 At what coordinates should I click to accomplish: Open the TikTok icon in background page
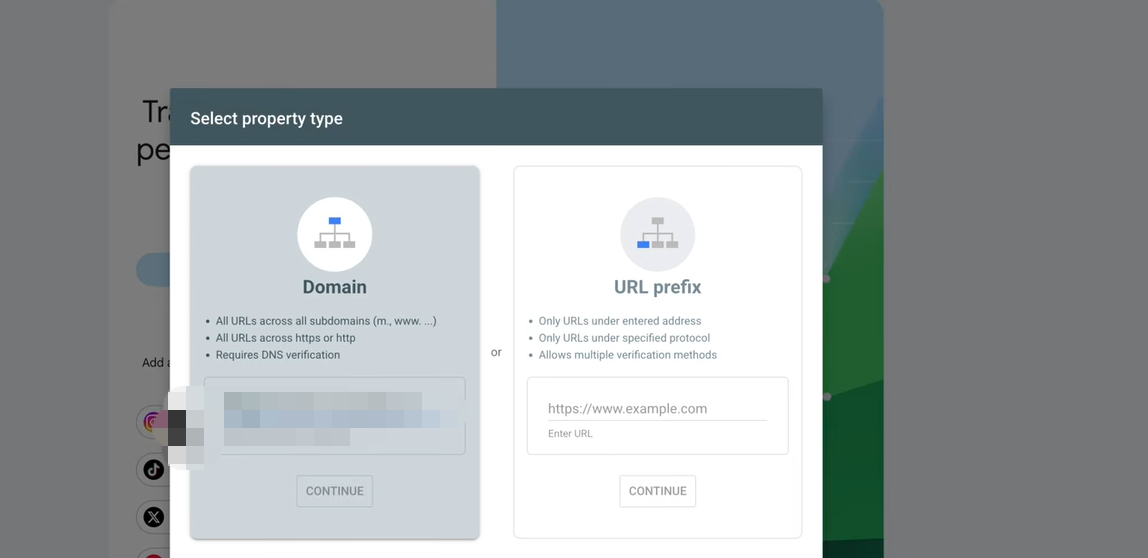coord(153,469)
